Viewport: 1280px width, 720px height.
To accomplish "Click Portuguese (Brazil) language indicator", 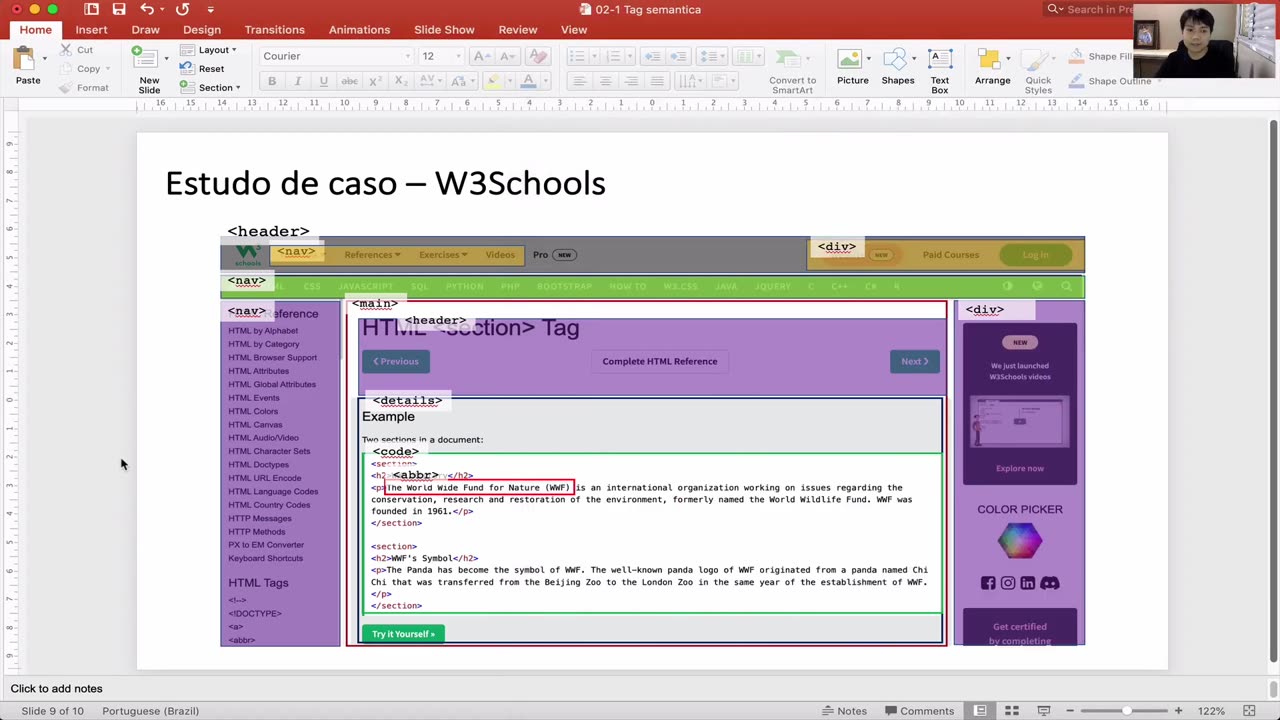I will (x=150, y=711).
